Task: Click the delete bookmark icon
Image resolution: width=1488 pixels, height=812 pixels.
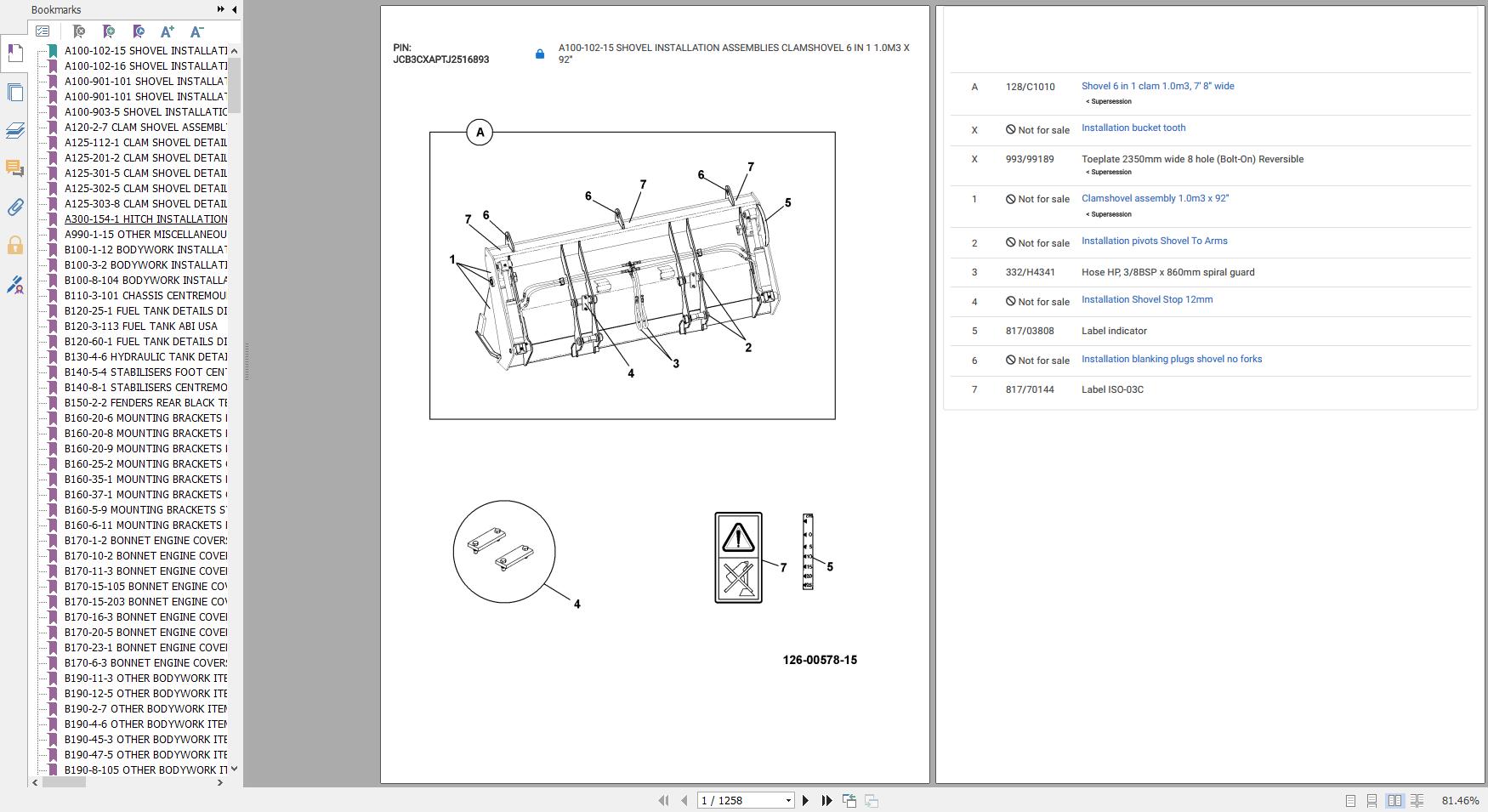Action: coord(79,31)
